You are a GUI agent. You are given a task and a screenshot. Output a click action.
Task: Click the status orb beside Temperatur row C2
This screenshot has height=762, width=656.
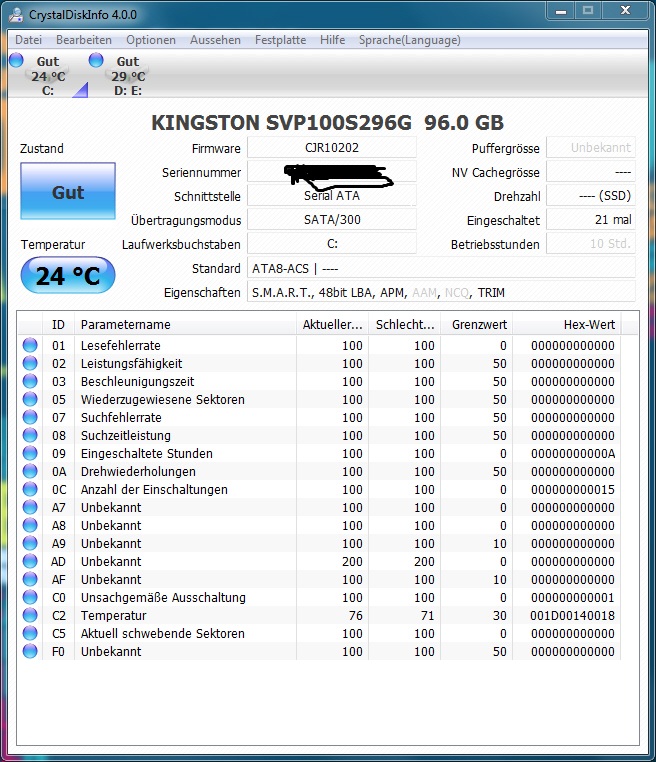[x=30, y=615]
